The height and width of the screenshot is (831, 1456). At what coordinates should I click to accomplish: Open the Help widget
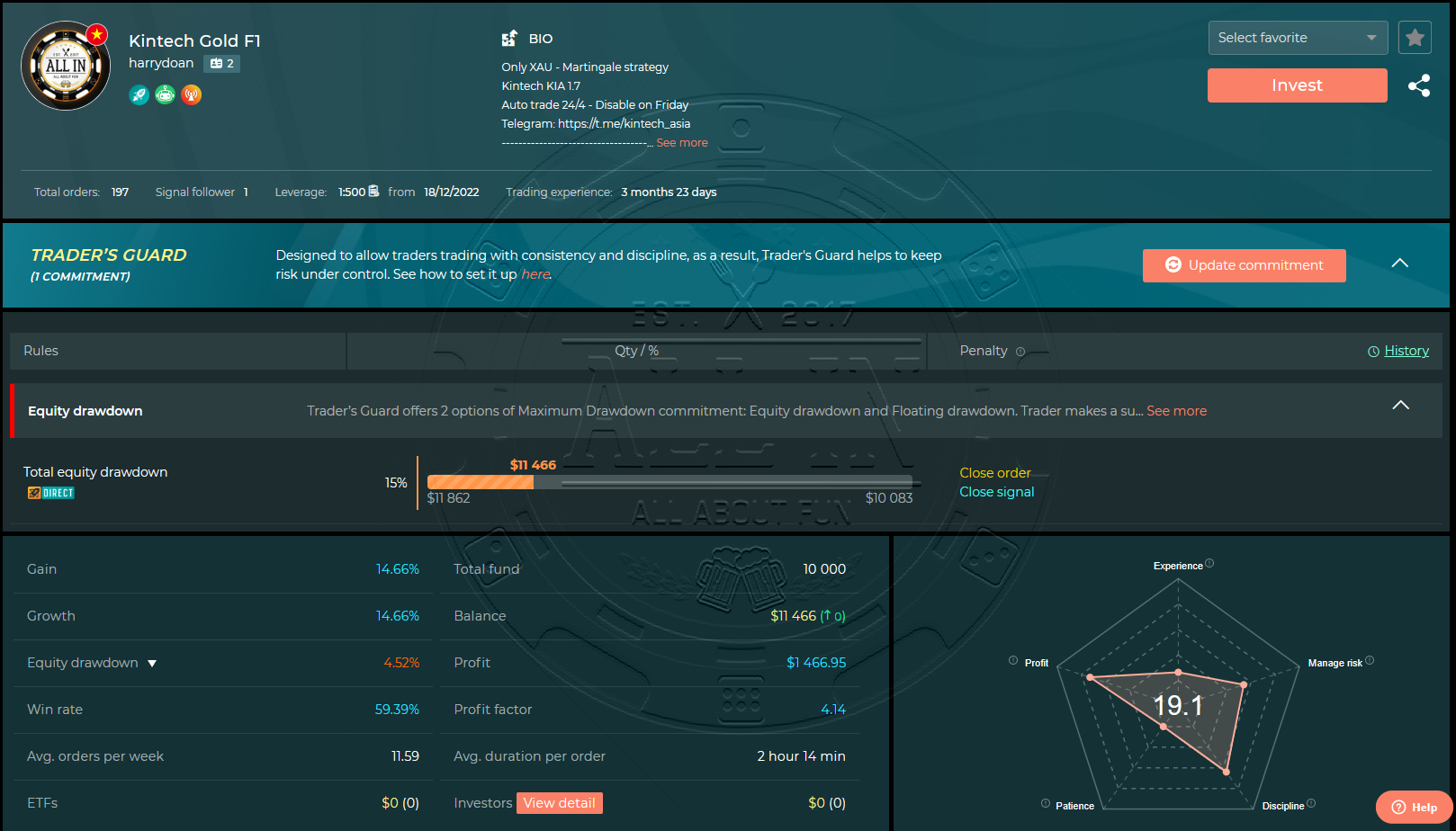(x=1415, y=808)
